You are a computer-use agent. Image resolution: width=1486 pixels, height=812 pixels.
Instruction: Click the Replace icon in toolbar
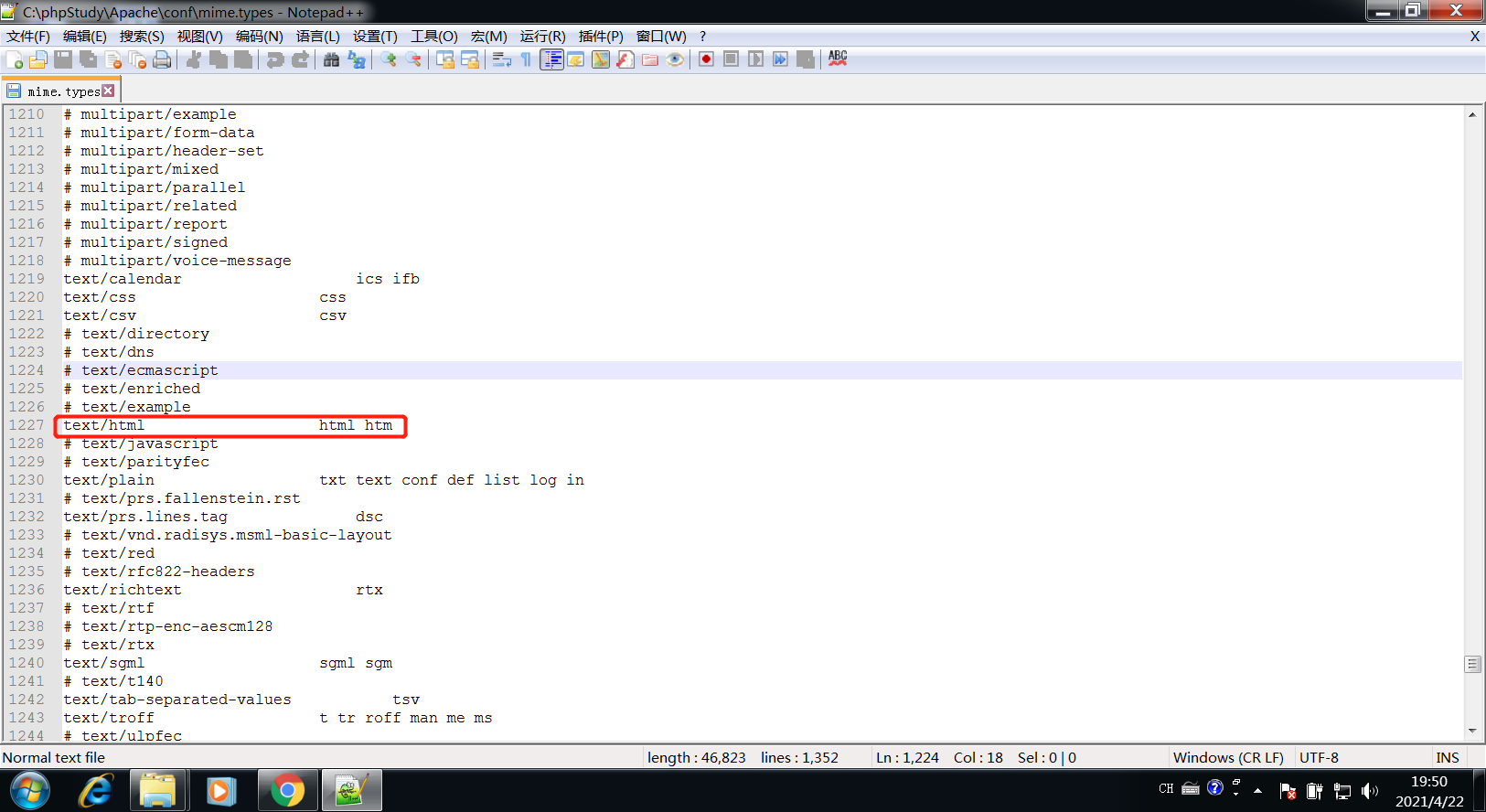coord(357,59)
